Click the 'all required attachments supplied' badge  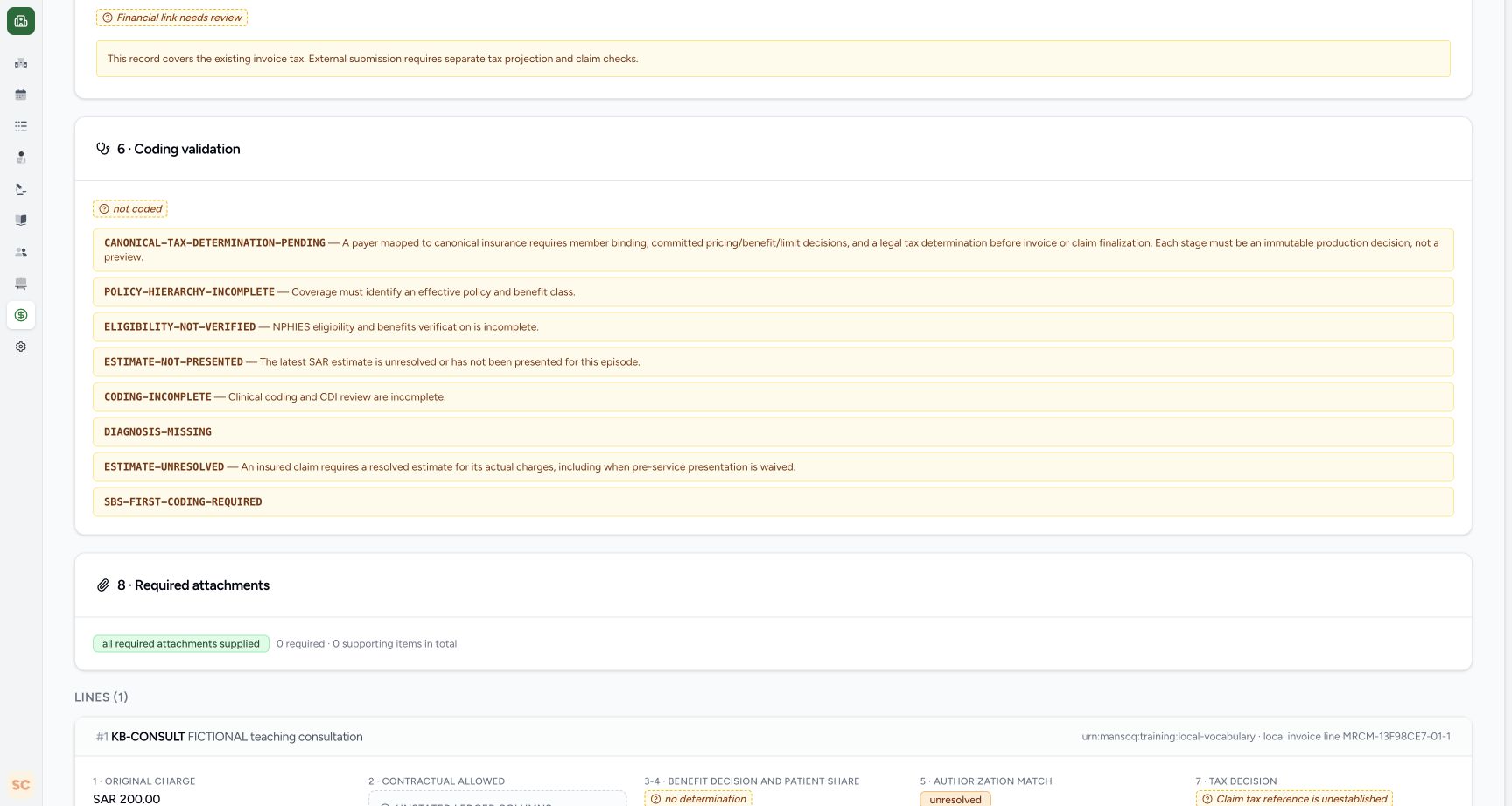(x=181, y=644)
